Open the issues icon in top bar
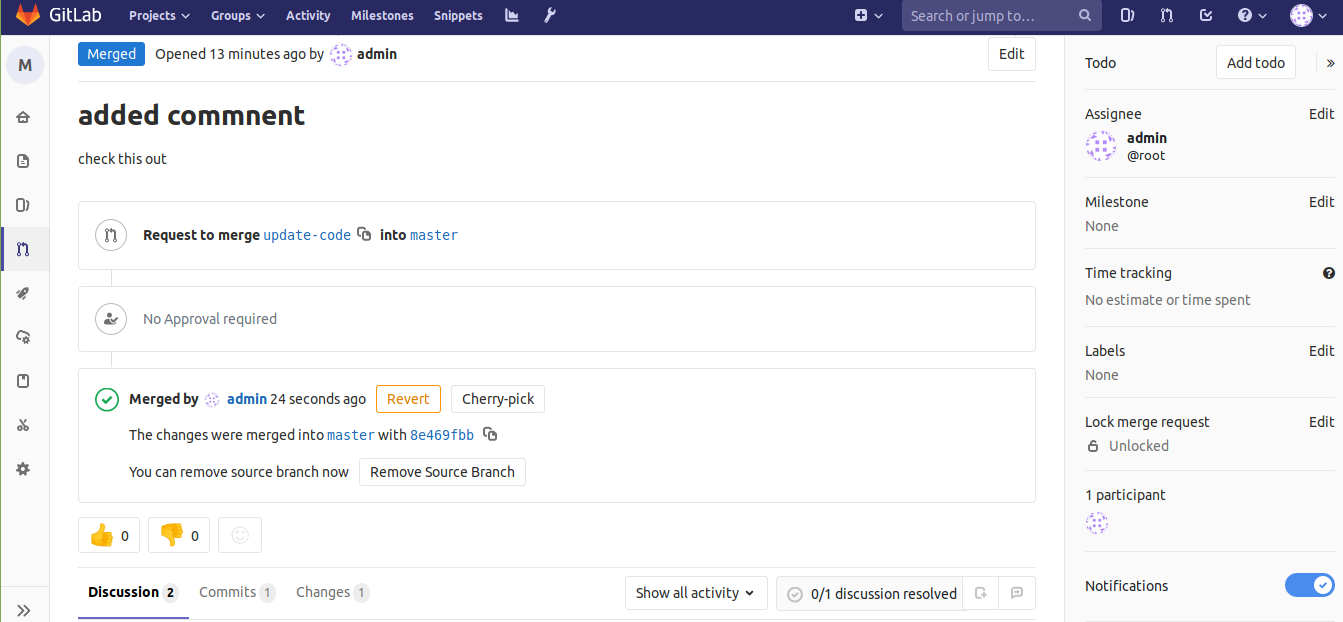This screenshot has width=1343, height=622. 1127,15
